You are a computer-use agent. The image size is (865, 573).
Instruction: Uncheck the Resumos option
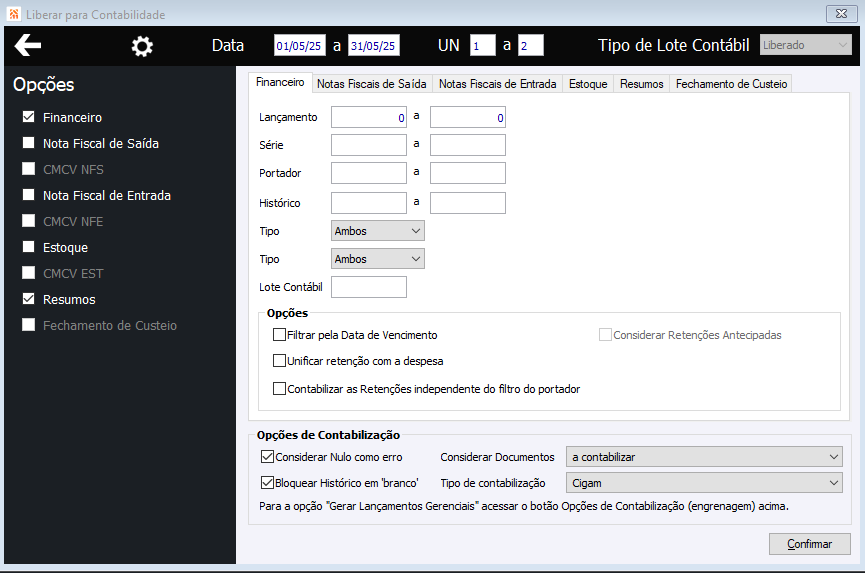click(29, 298)
